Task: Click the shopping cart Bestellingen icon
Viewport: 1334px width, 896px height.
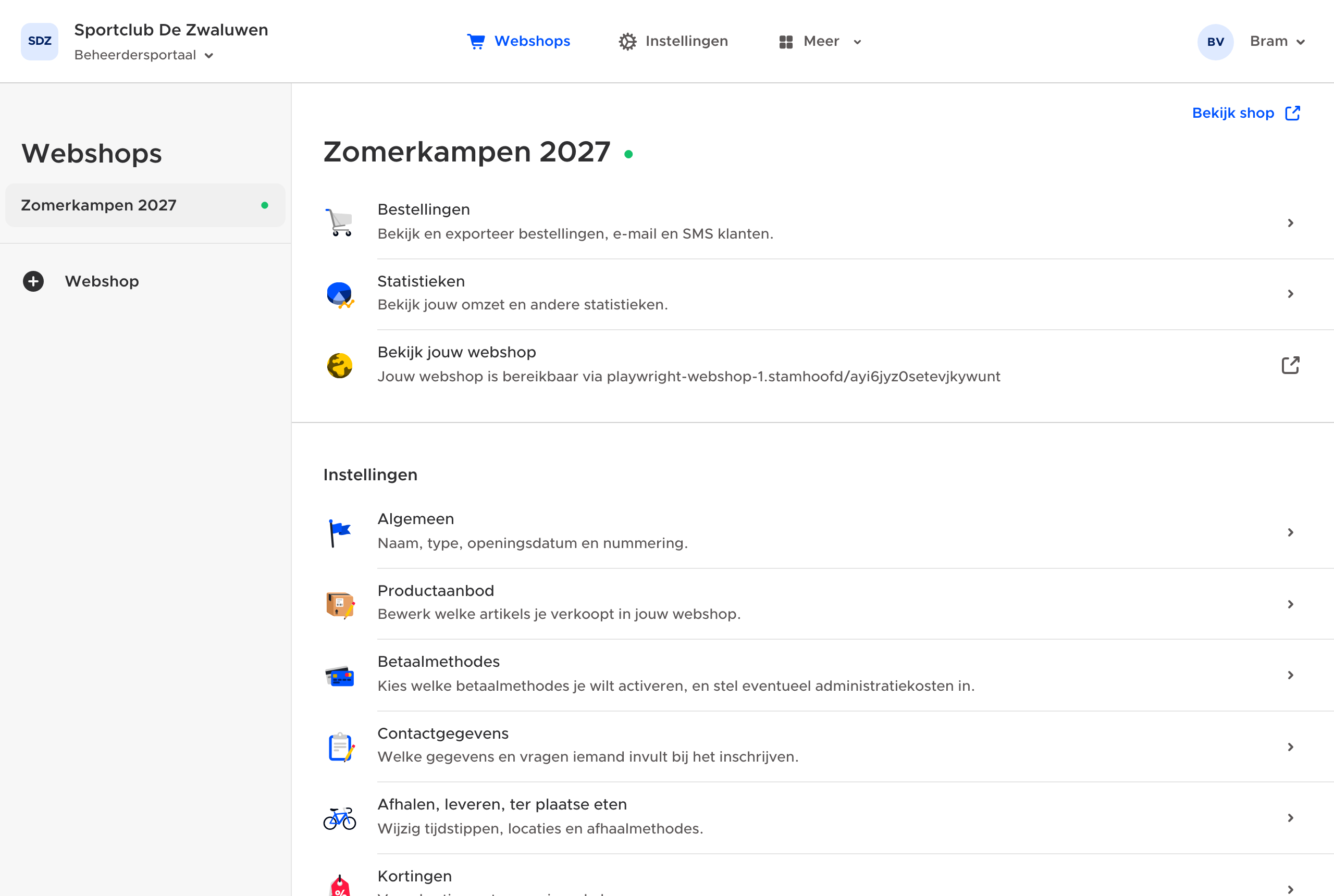Action: pos(340,222)
